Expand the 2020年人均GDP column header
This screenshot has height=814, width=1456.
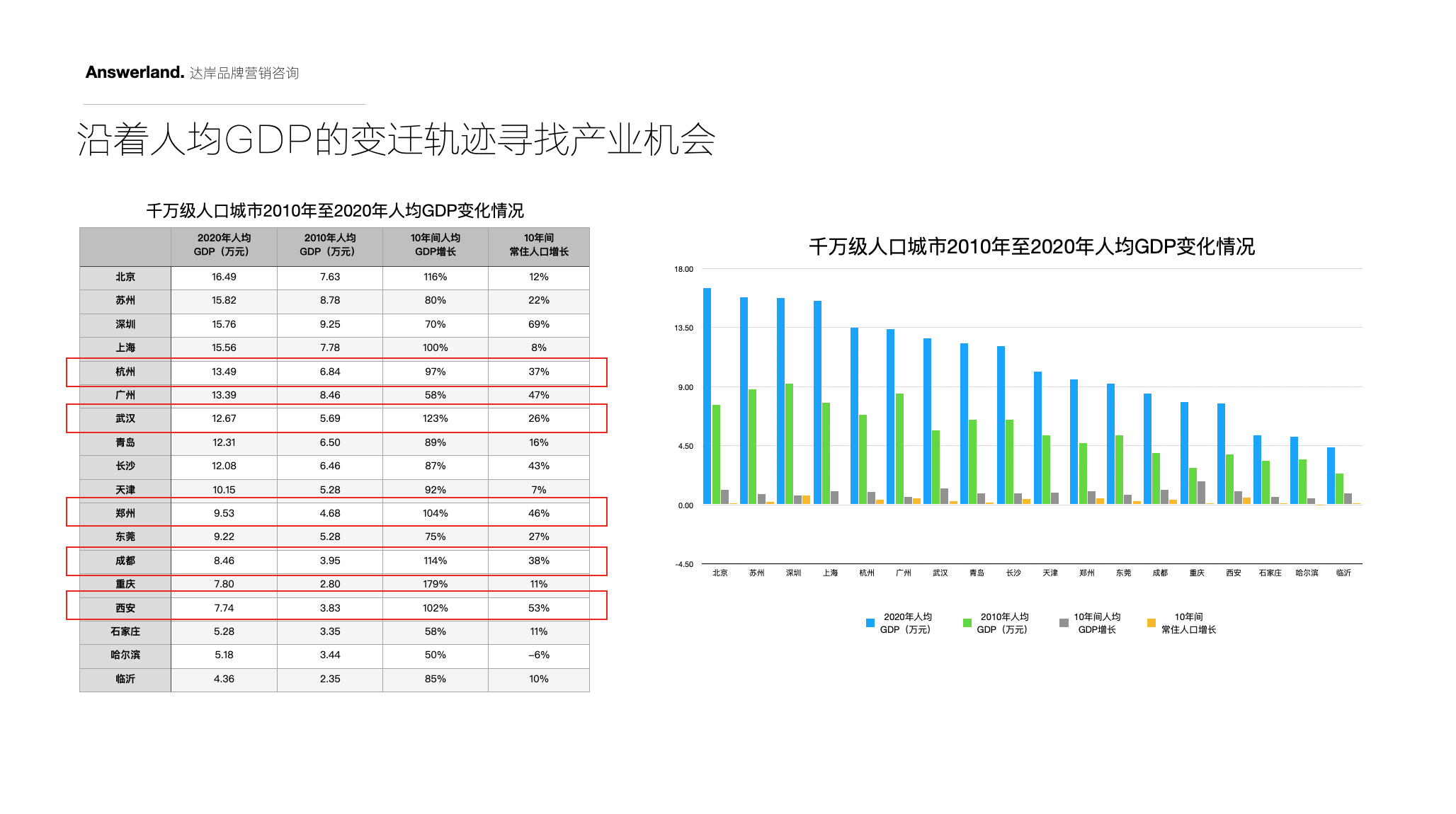tap(223, 244)
